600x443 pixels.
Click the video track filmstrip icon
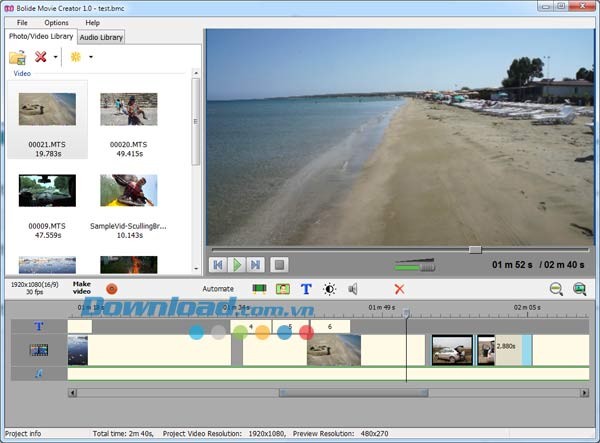(39, 350)
